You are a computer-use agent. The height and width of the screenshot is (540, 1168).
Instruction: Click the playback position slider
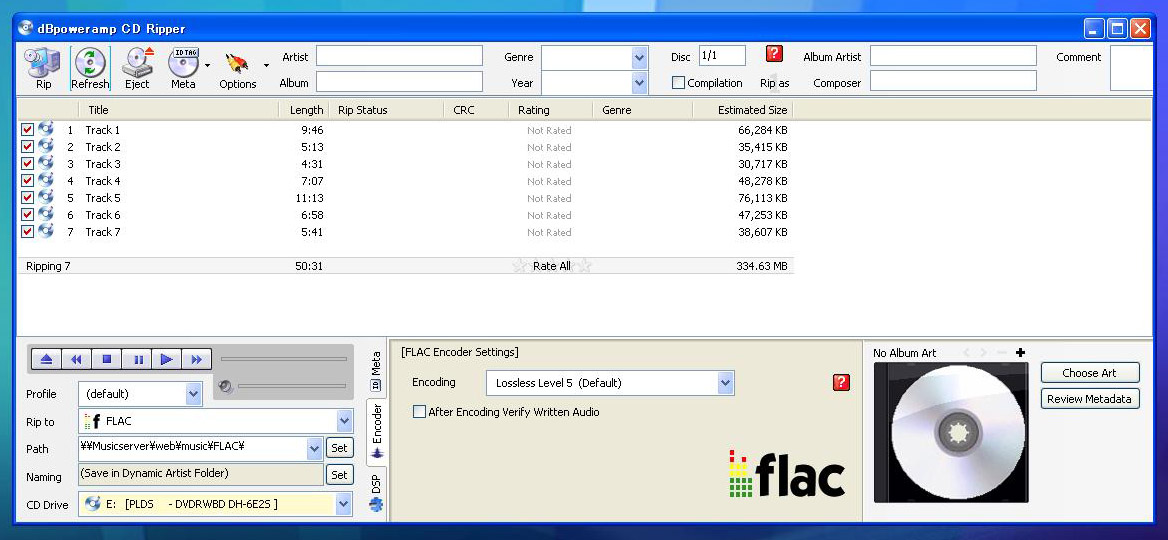284,359
